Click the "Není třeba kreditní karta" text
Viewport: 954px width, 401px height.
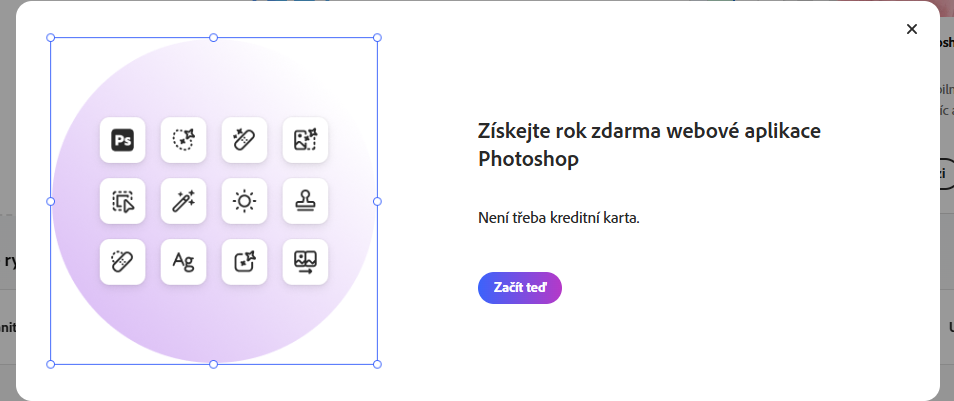[558, 218]
